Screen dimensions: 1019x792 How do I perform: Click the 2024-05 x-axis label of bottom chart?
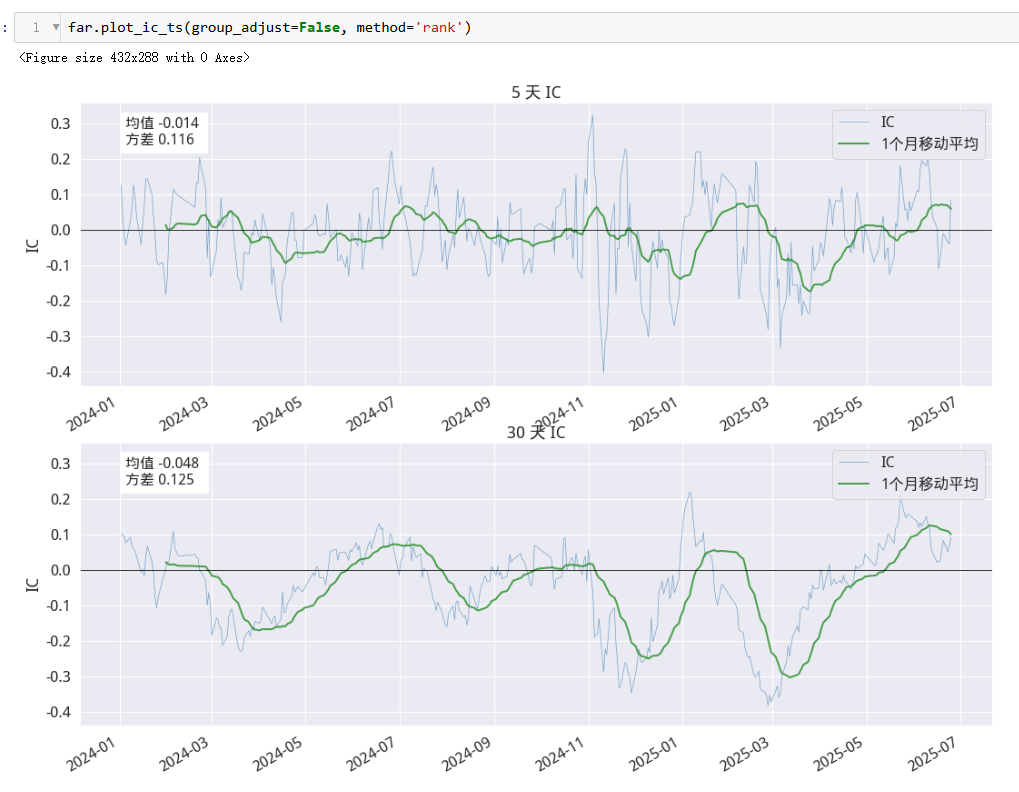[277, 754]
